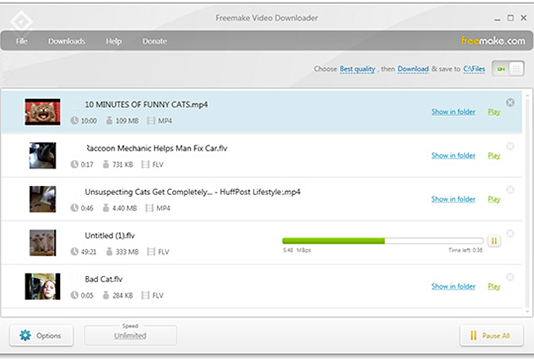Open the Downloads menu
This screenshot has height=360, width=534.
66,41
